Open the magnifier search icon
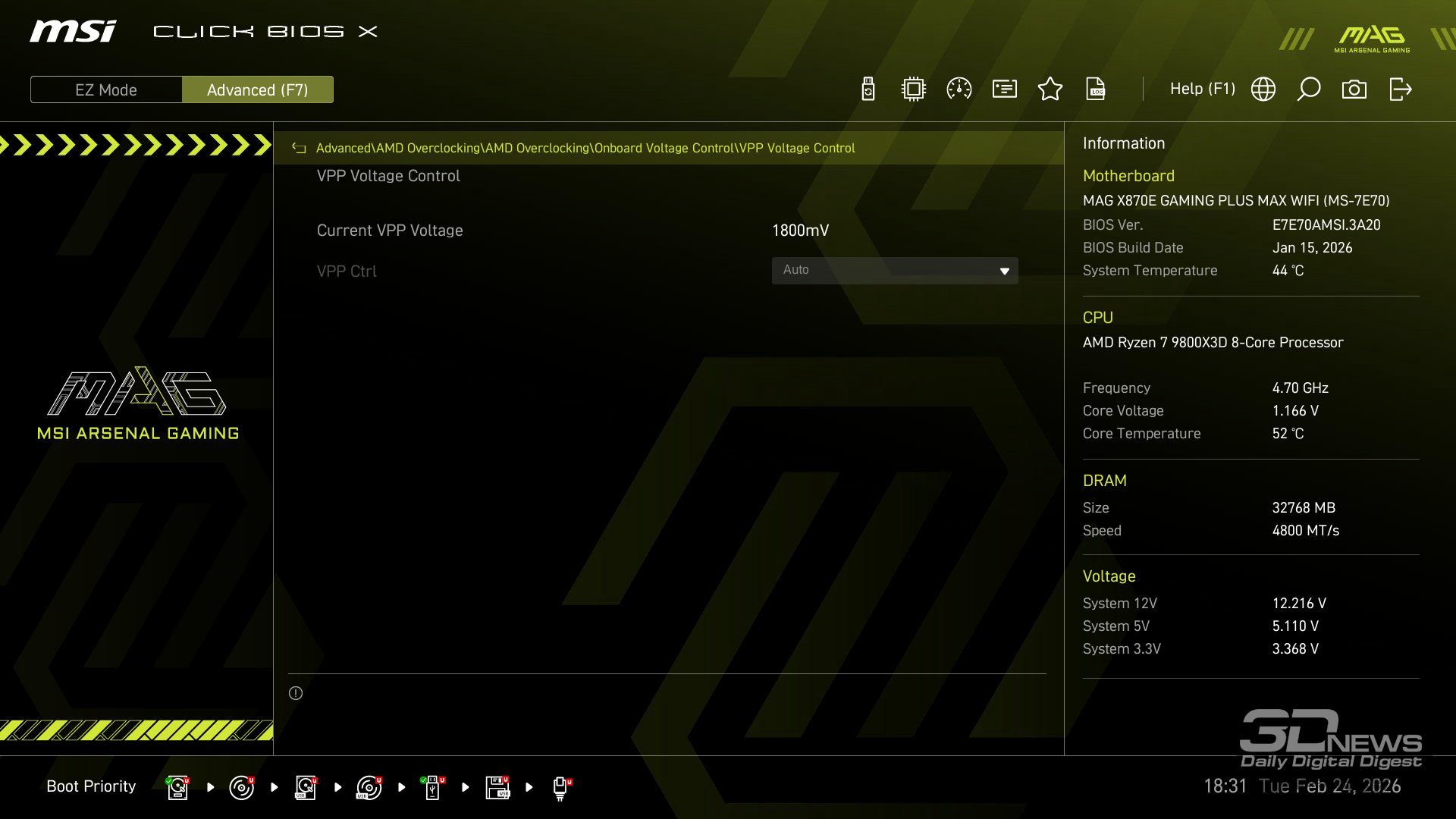This screenshot has width=1456, height=819. click(1309, 89)
